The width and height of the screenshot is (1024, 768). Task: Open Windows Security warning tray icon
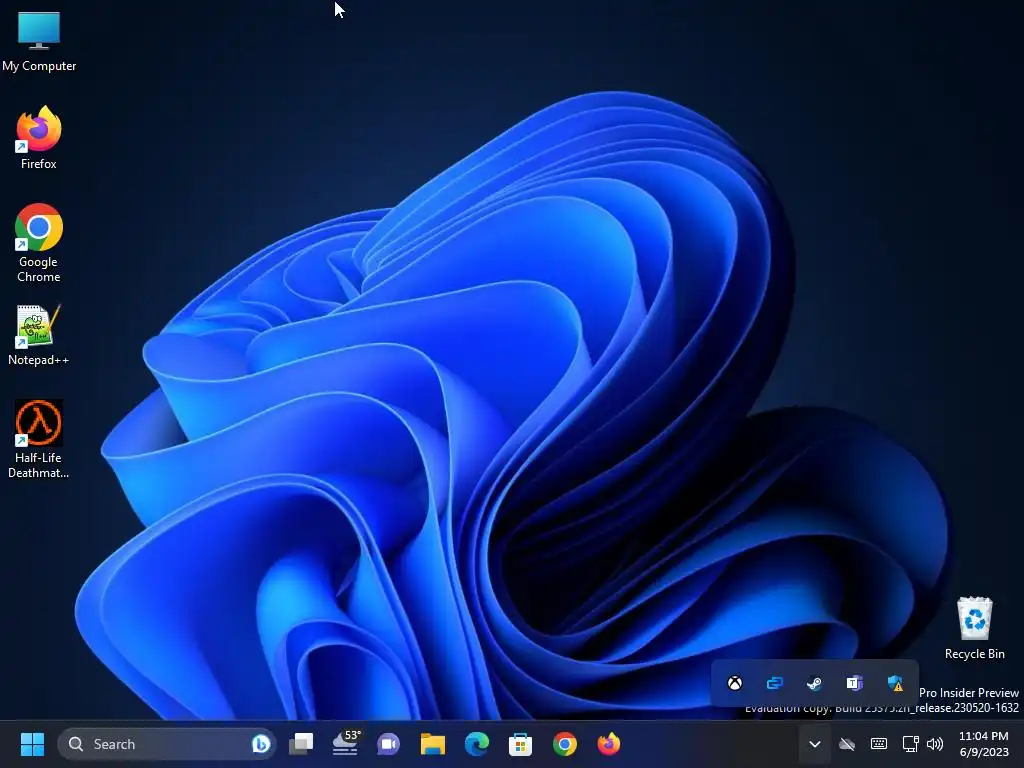895,683
